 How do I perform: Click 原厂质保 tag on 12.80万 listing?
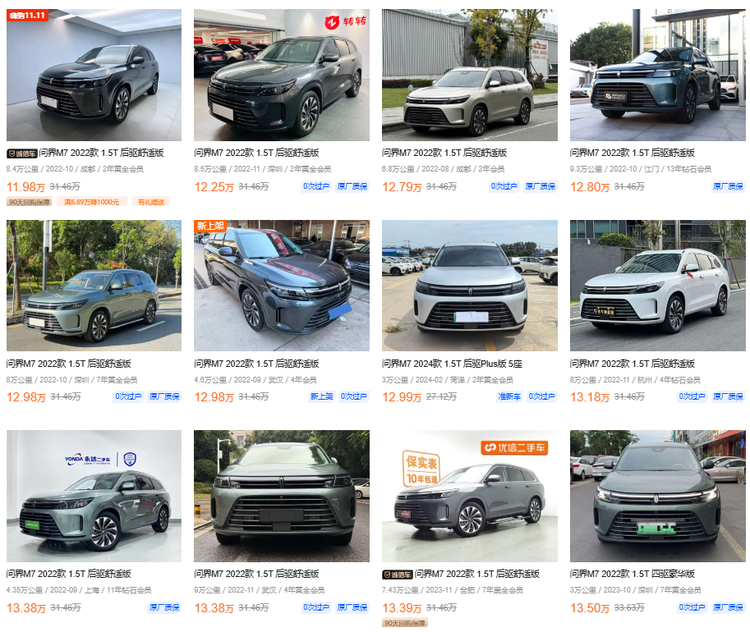(728, 187)
